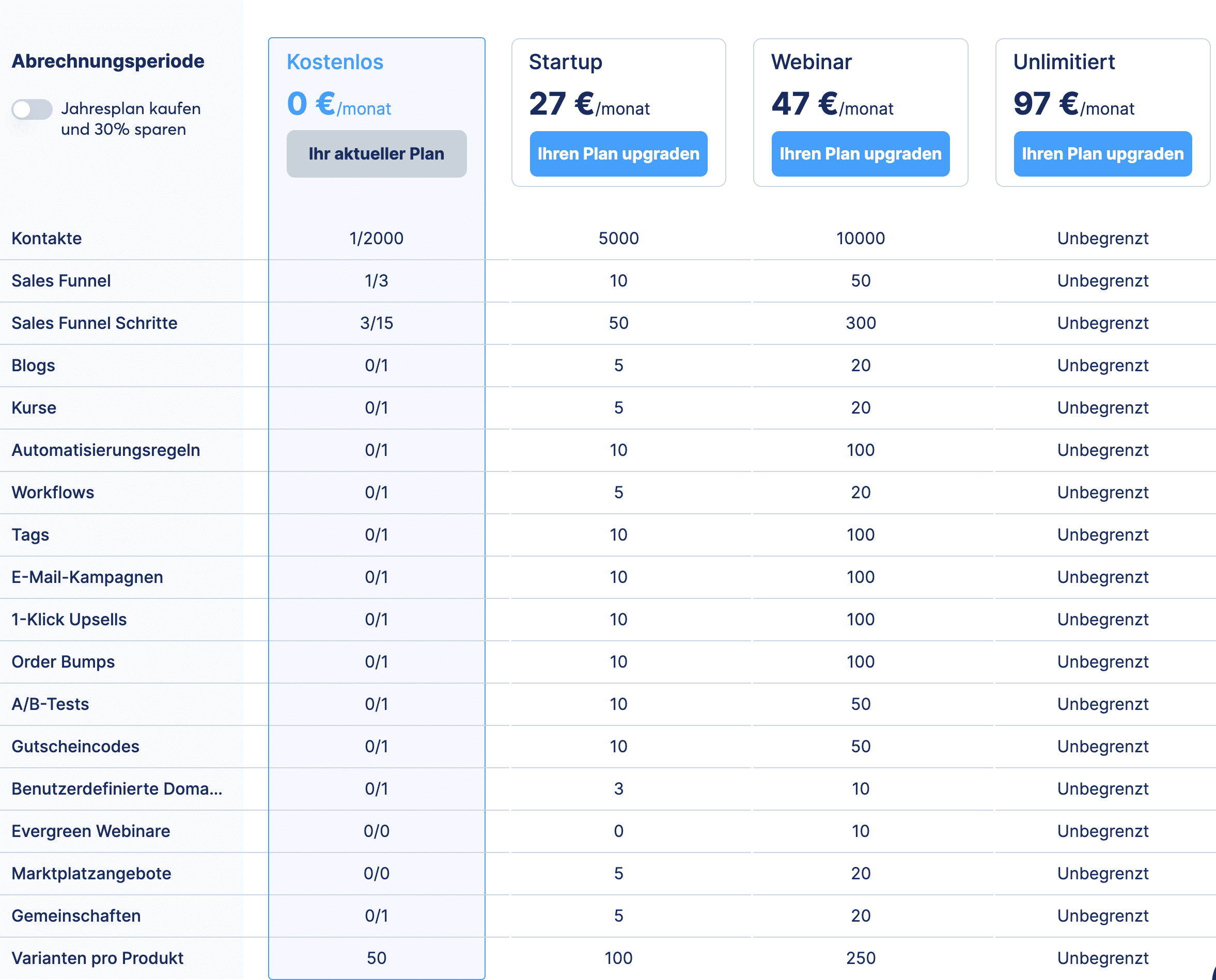
Task: Click the '0/0' Marktplatzangebote value
Action: (376, 873)
